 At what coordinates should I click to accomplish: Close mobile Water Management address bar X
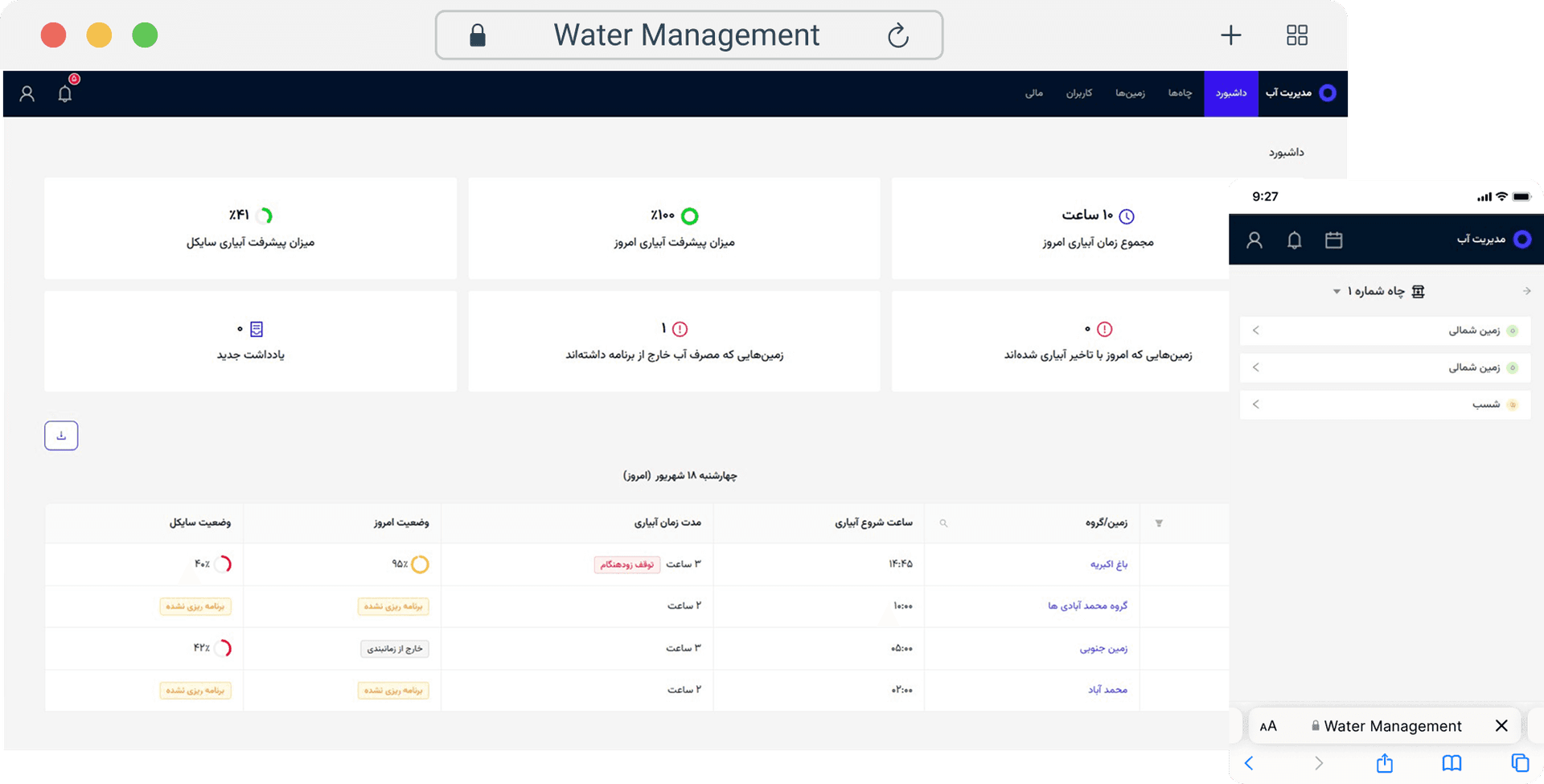tap(1501, 726)
